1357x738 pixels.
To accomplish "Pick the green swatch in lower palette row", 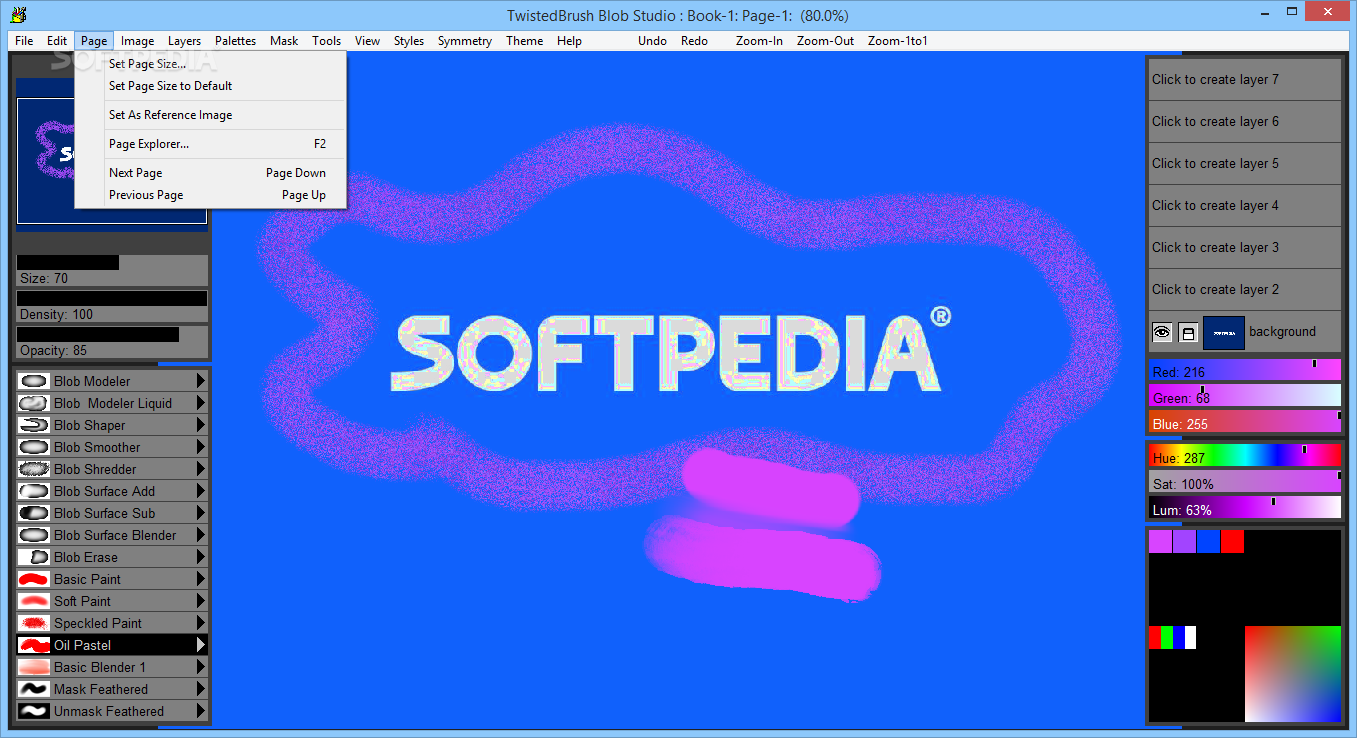I will [x=1167, y=637].
